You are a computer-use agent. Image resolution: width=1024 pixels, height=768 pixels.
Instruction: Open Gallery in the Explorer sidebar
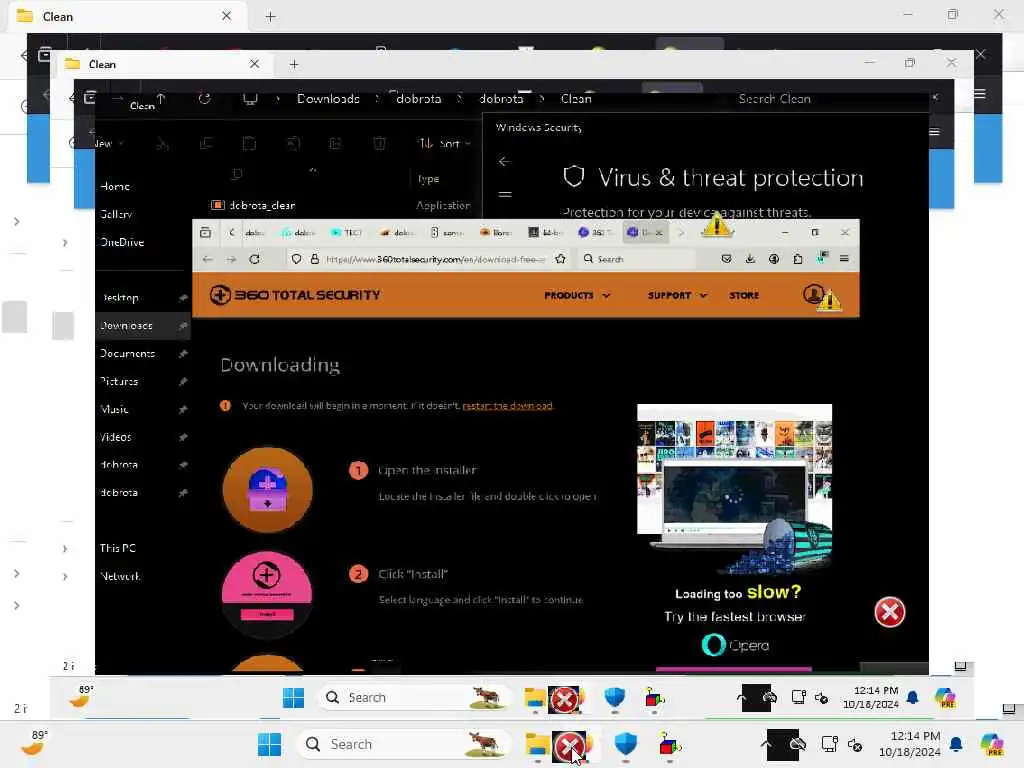tap(116, 214)
